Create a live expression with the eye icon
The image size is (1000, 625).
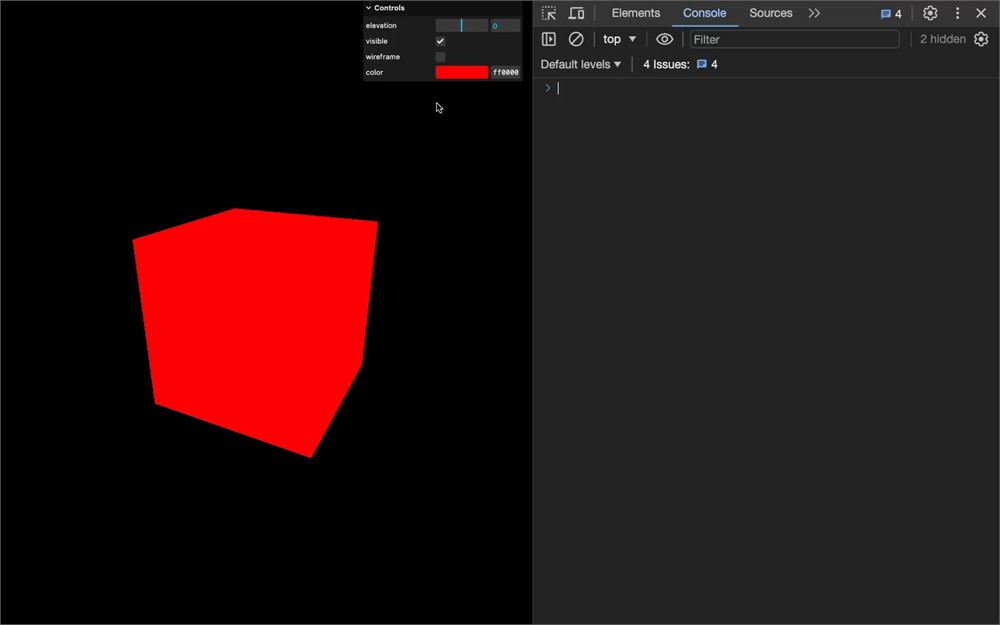click(x=664, y=39)
